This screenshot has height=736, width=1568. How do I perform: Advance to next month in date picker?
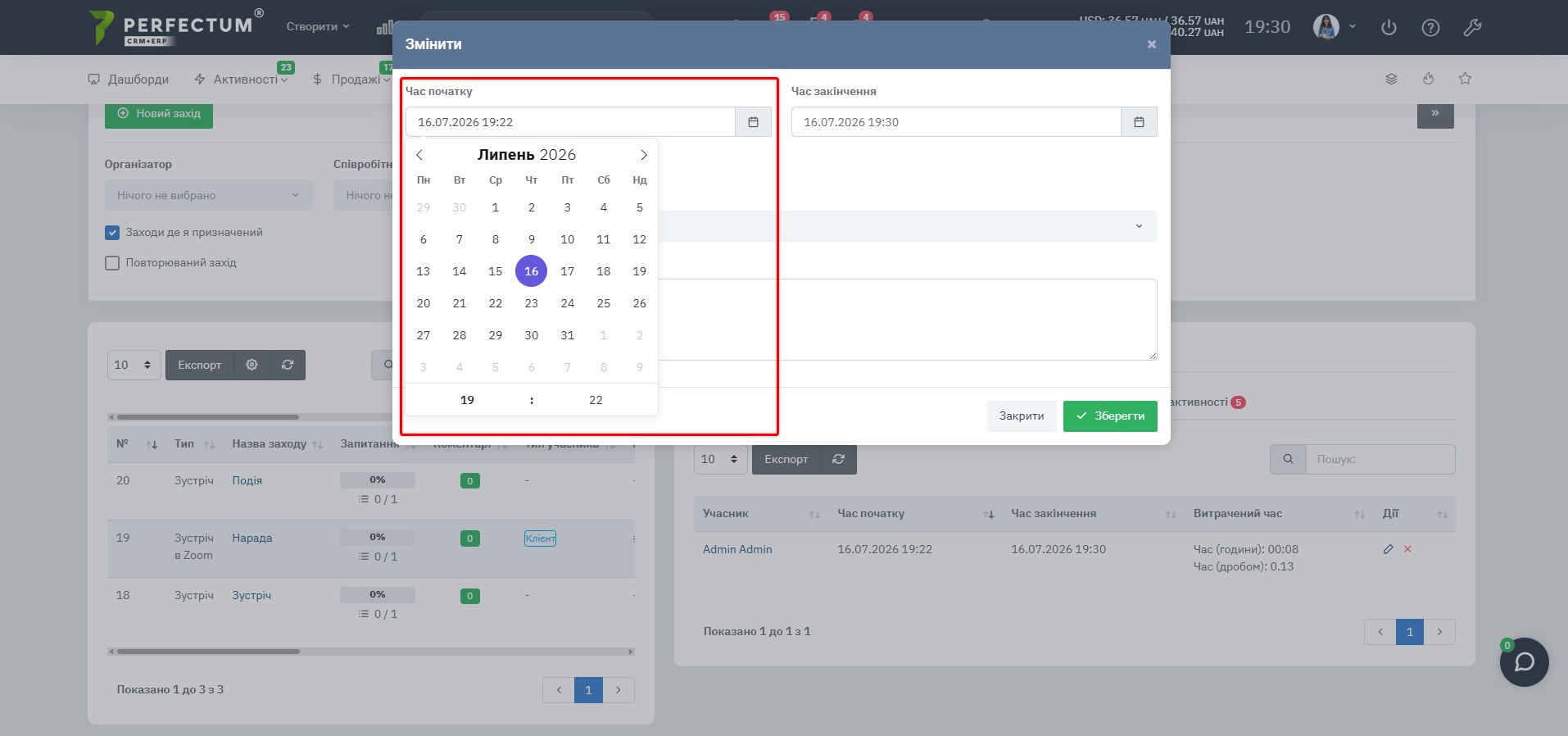click(x=644, y=155)
